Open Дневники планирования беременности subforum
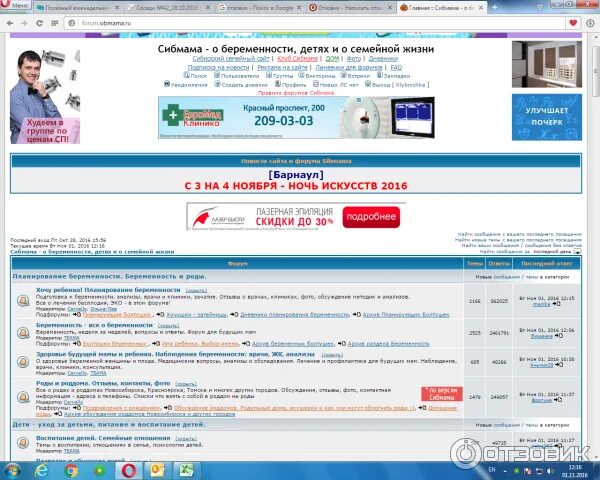600x480 pixels. point(295,315)
